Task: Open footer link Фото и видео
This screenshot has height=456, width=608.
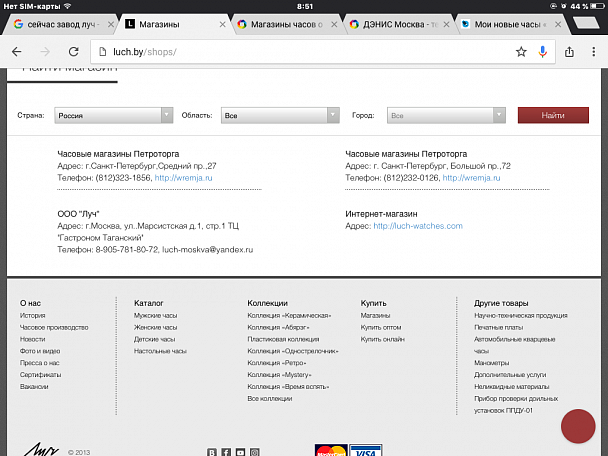Action: [x=40, y=351]
